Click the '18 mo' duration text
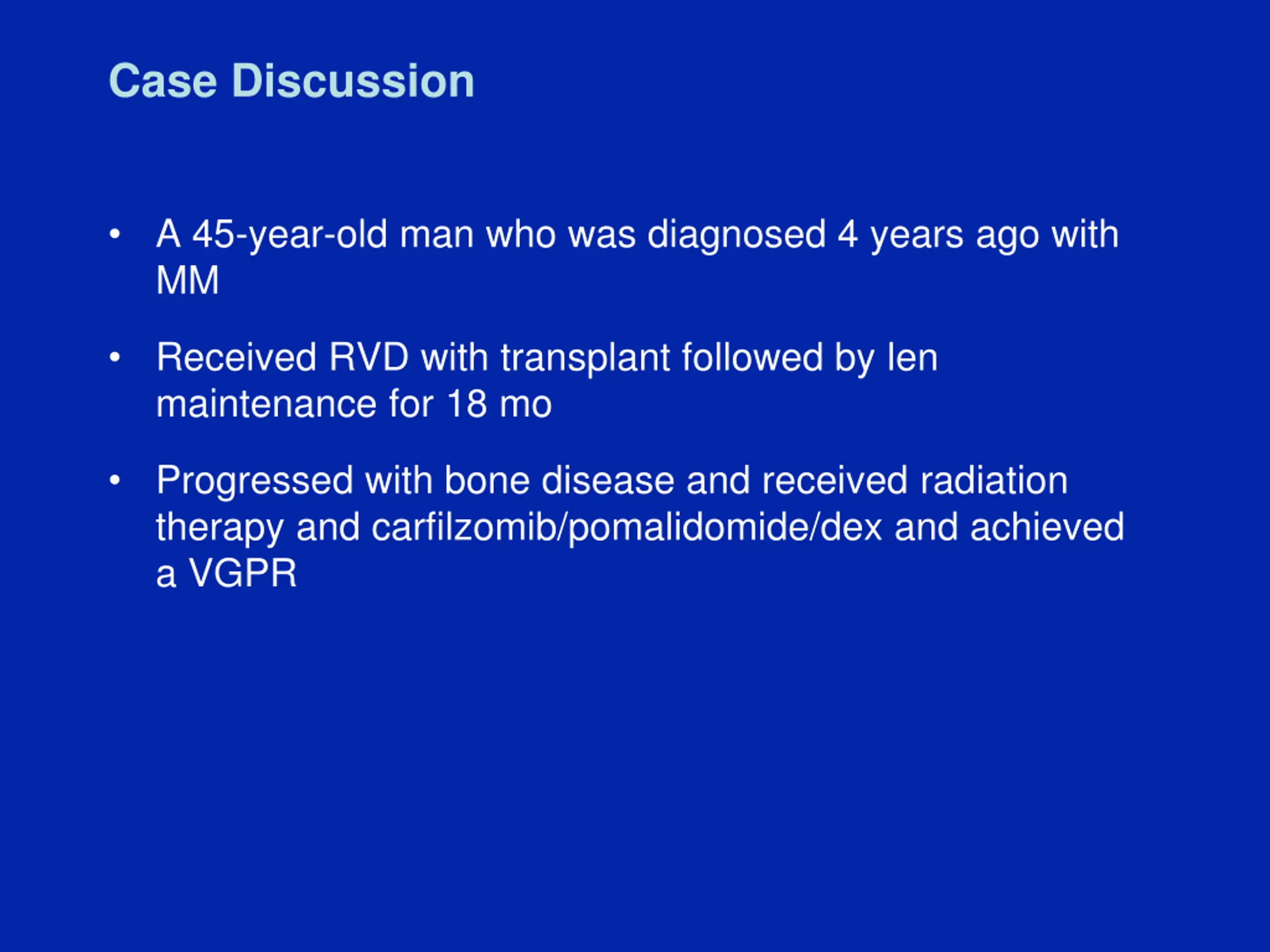 pyautogui.click(x=499, y=405)
